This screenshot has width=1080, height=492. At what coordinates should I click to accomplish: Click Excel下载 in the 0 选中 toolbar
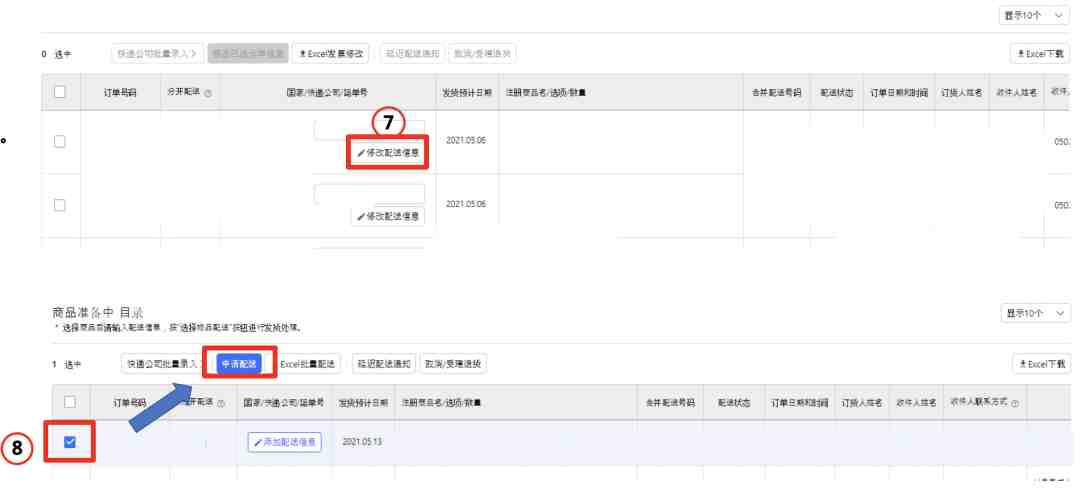click(x=1040, y=53)
